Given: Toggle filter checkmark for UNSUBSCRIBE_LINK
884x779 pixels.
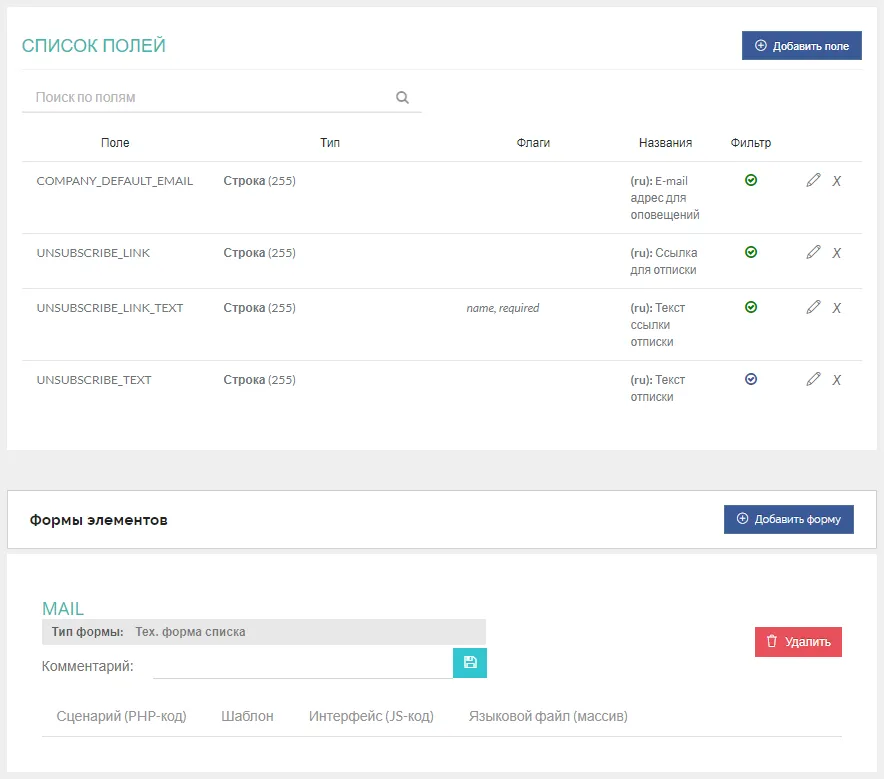Looking at the screenshot, I should [751, 252].
